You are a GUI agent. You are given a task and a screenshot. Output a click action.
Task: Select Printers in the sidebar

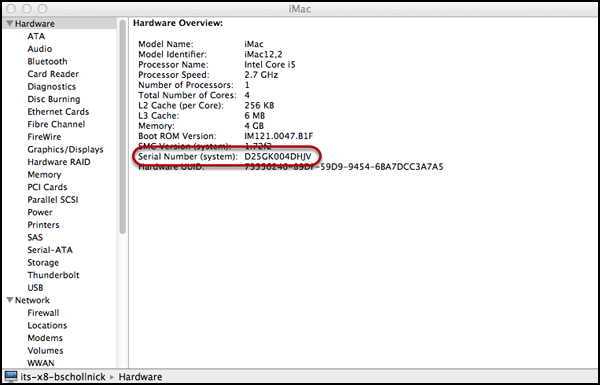coord(43,225)
